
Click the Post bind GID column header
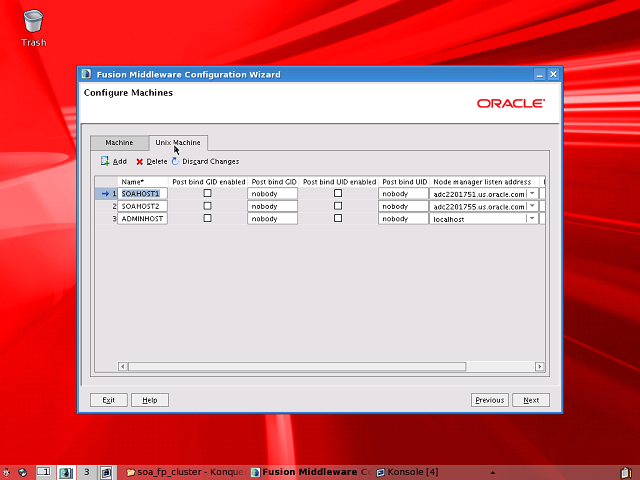(273, 182)
